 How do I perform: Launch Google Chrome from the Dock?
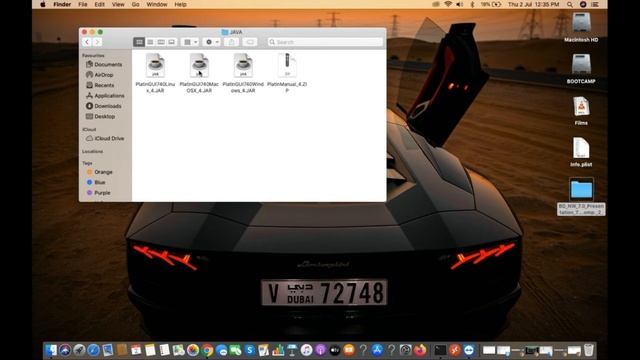[207, 350]
